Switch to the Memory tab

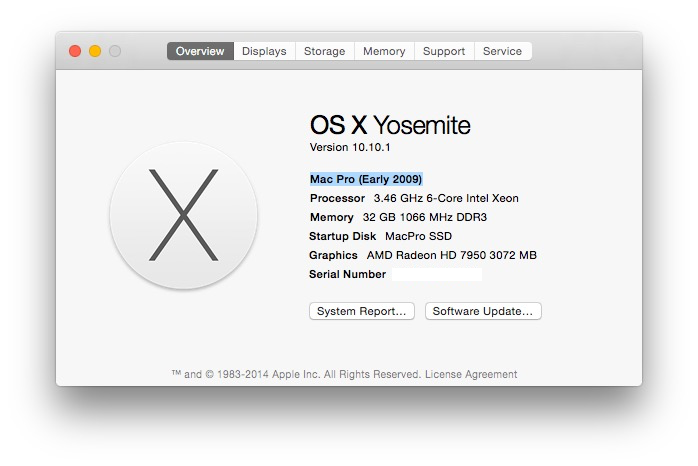pyautogui.click(x=384, y=51)
